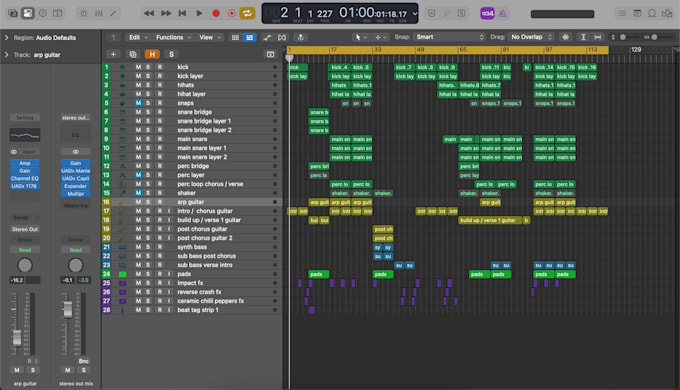Toggle the yellow Cycle loop button
Screen dimensions: 680x390
click(247, 13)
